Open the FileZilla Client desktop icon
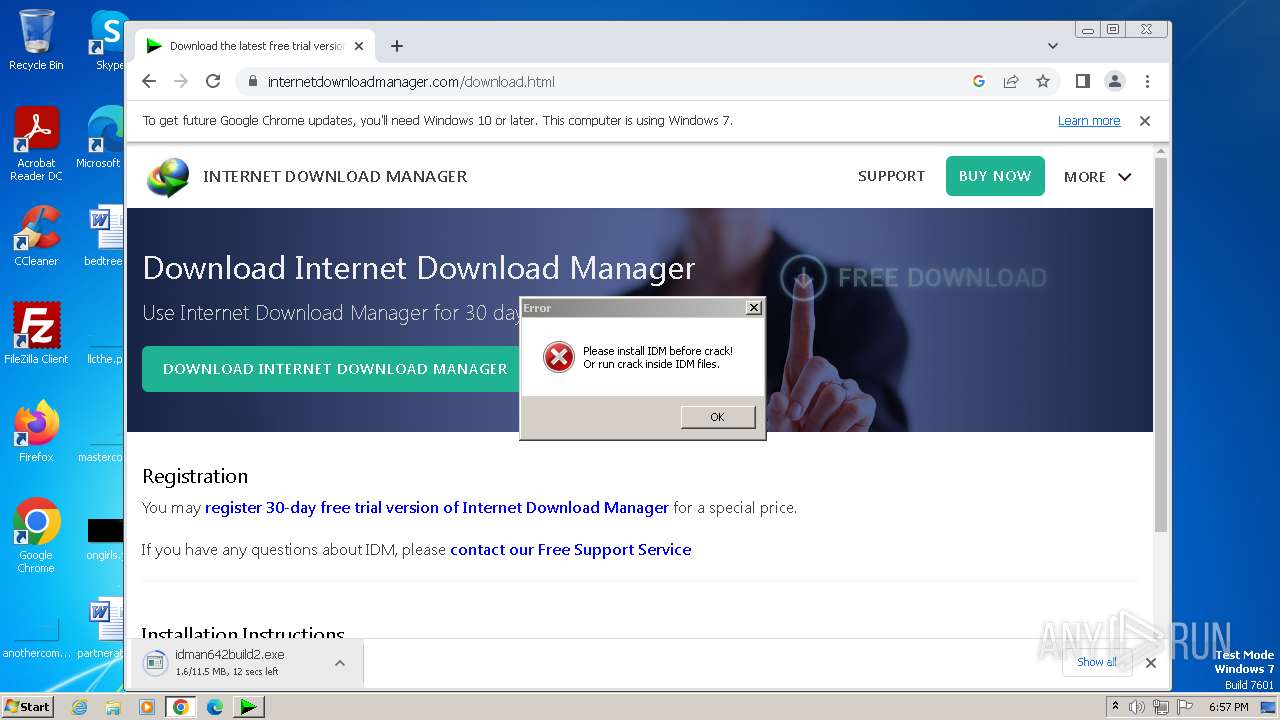 (x=36, y=333)
